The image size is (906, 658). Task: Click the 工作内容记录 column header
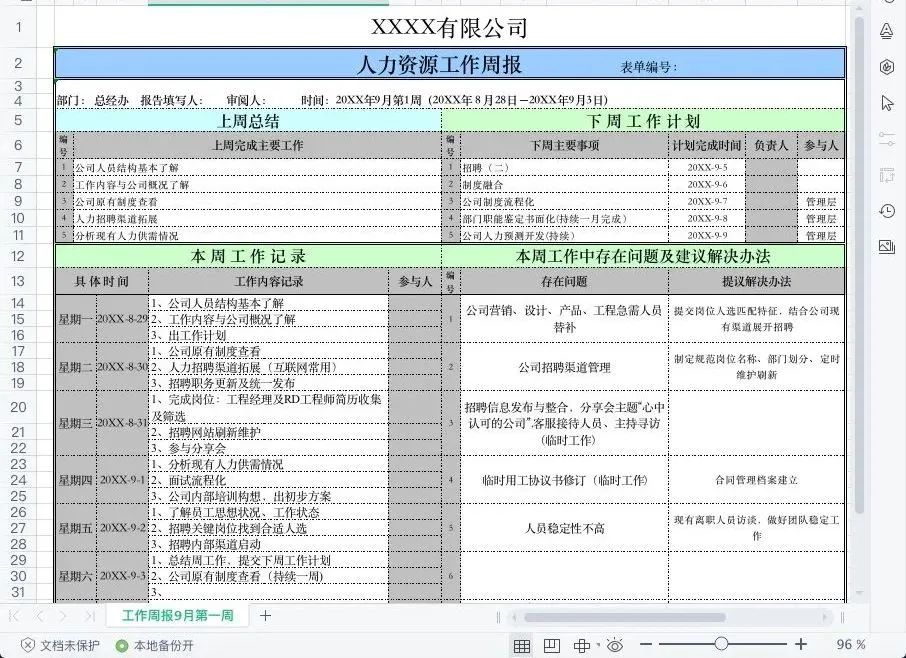click(x=269, y=281)
